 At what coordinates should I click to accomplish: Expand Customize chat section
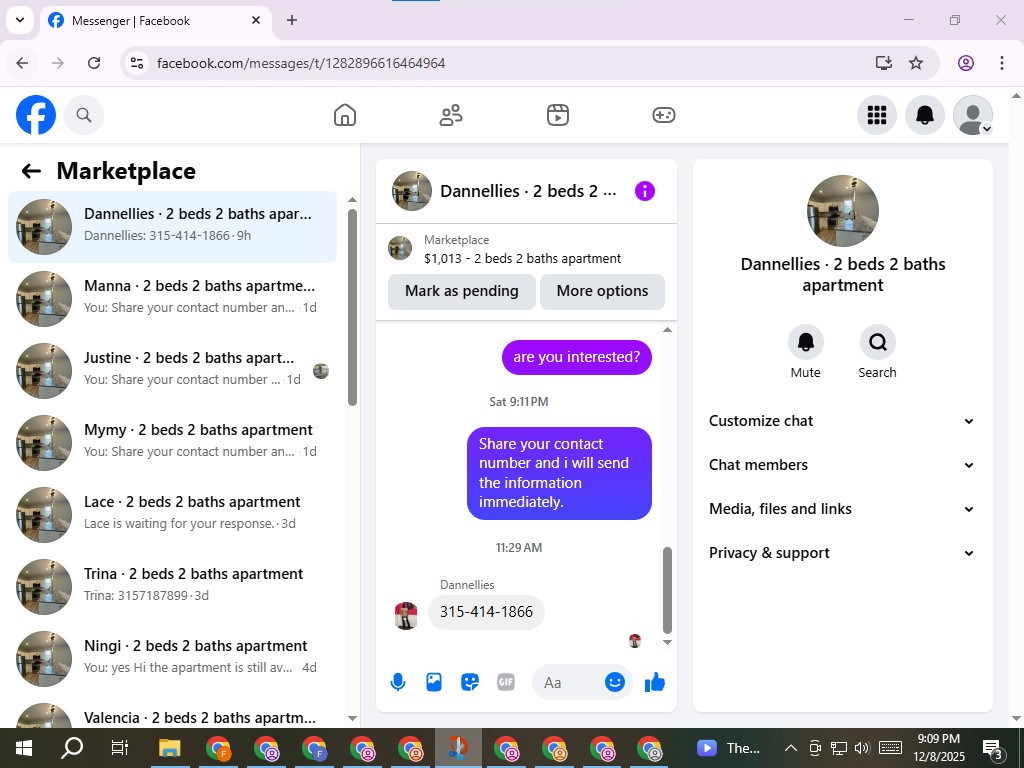pyautogui.click(x=842, y=421)
